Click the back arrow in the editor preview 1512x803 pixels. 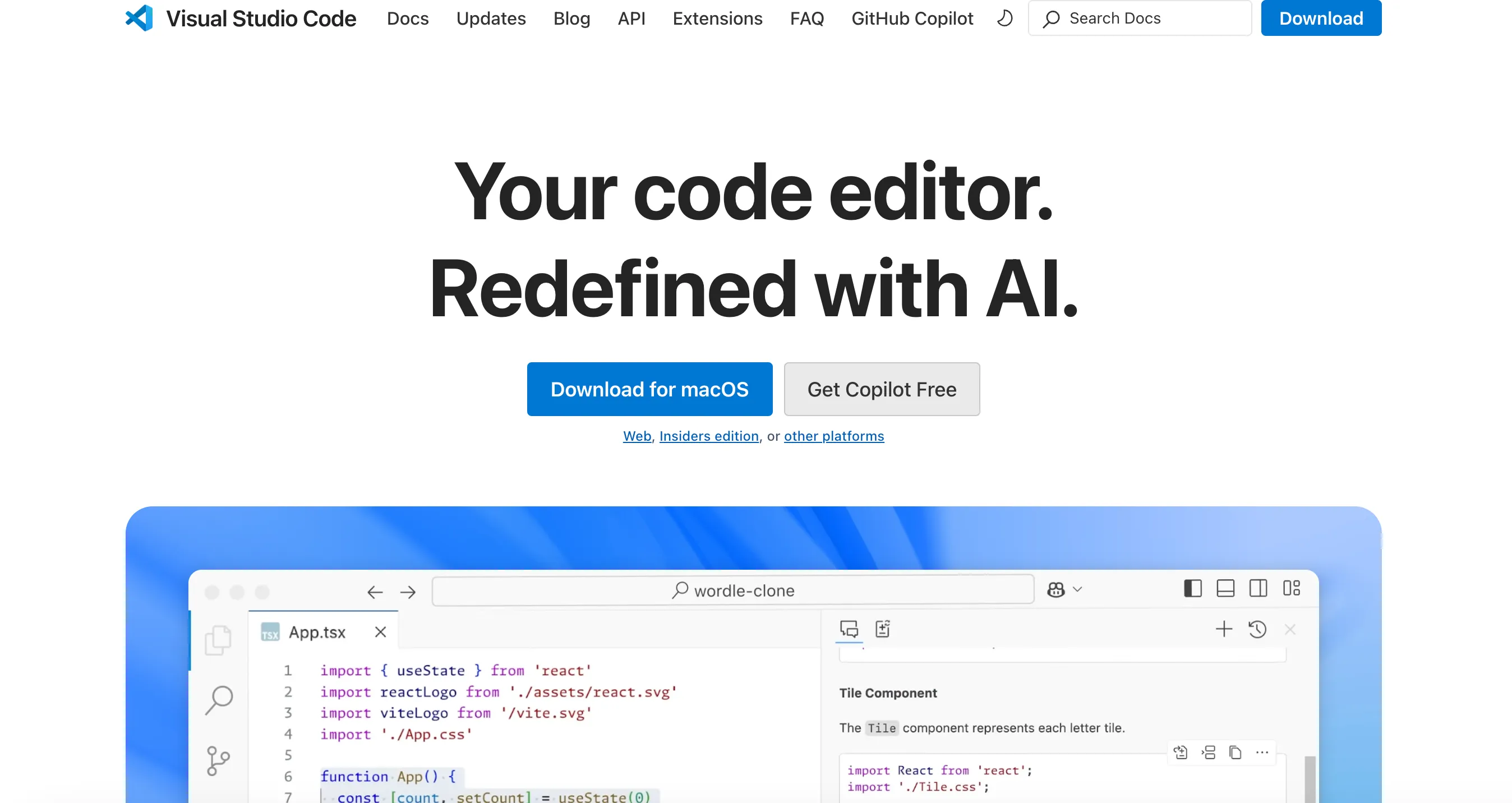(x=375, y=592)
